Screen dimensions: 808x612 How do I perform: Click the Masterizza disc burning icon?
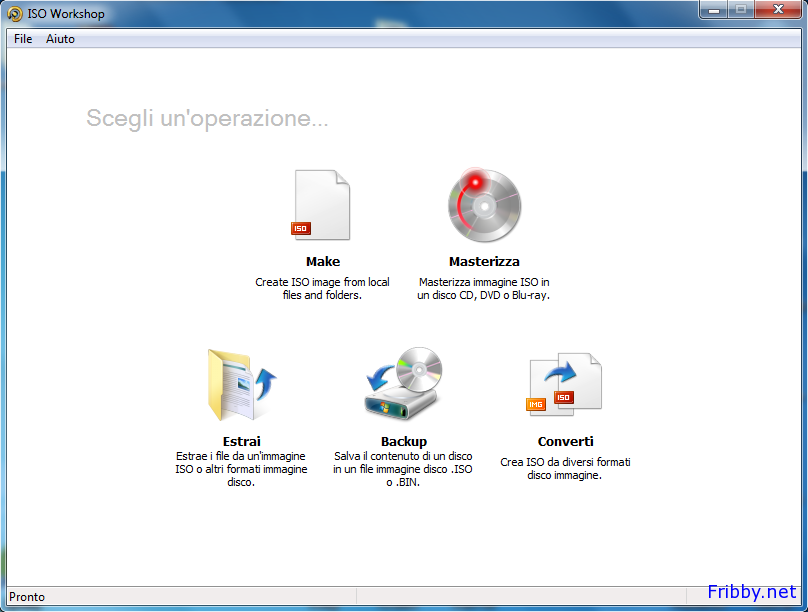click(x=484, y=205)
